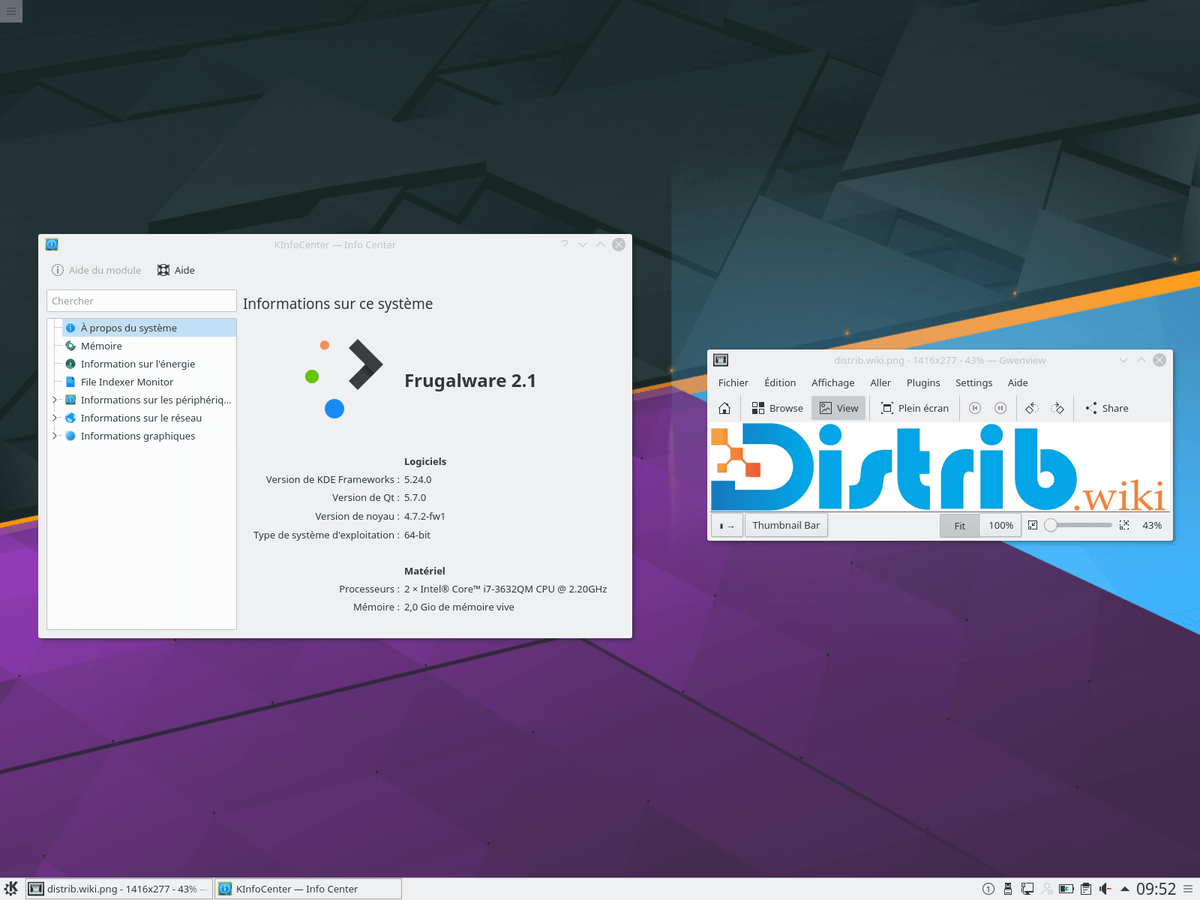This screenshot has height=900, width=1200.
Task: Click the 09:52 panel clock
Action: tap(1155, 889)
